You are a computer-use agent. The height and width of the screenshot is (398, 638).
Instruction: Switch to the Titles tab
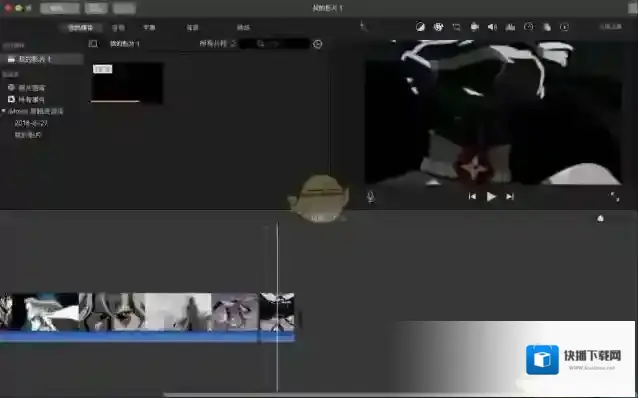click(x=149, y=28)
